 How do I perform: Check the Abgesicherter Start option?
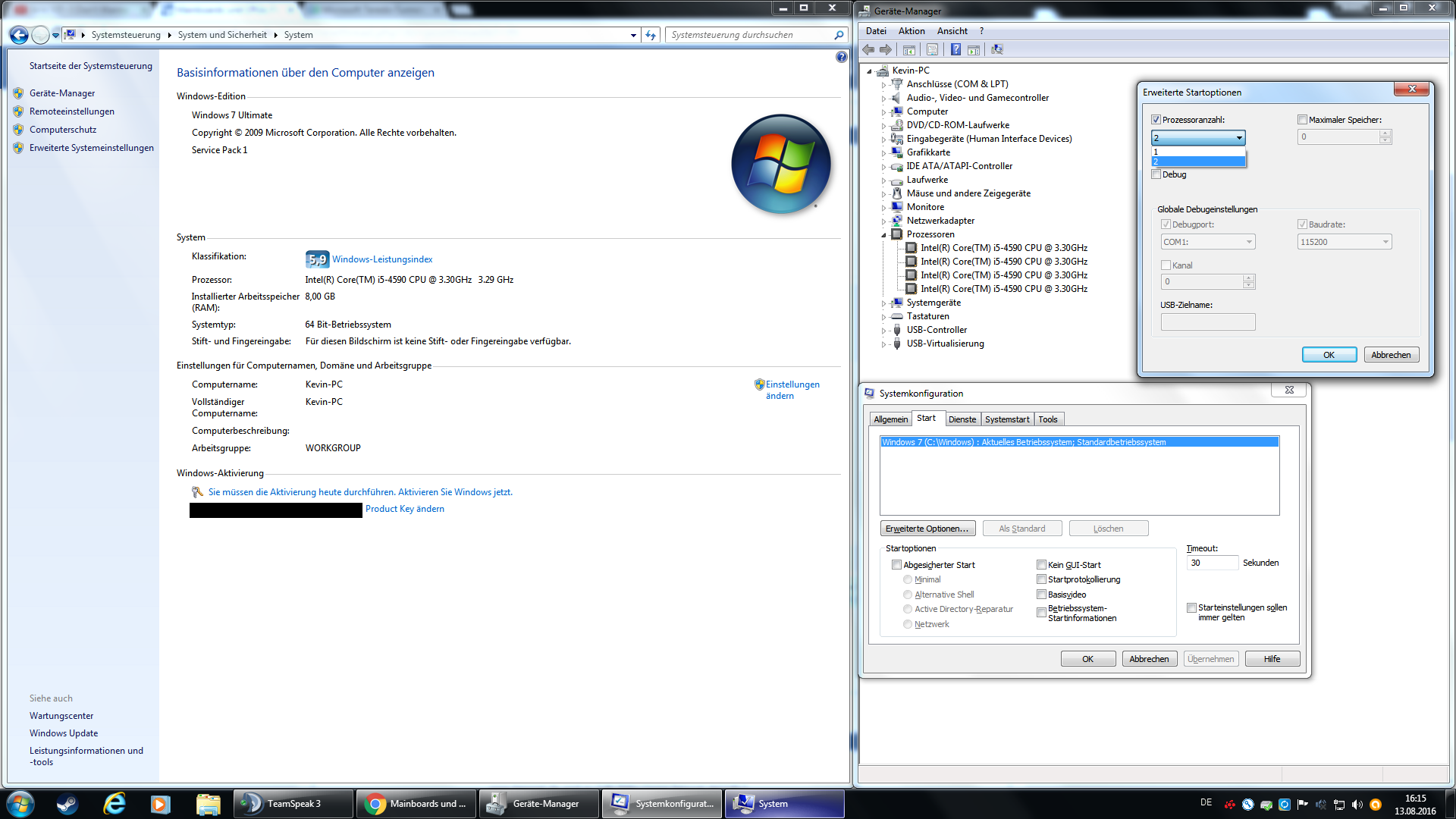click(x=896, y=565)
